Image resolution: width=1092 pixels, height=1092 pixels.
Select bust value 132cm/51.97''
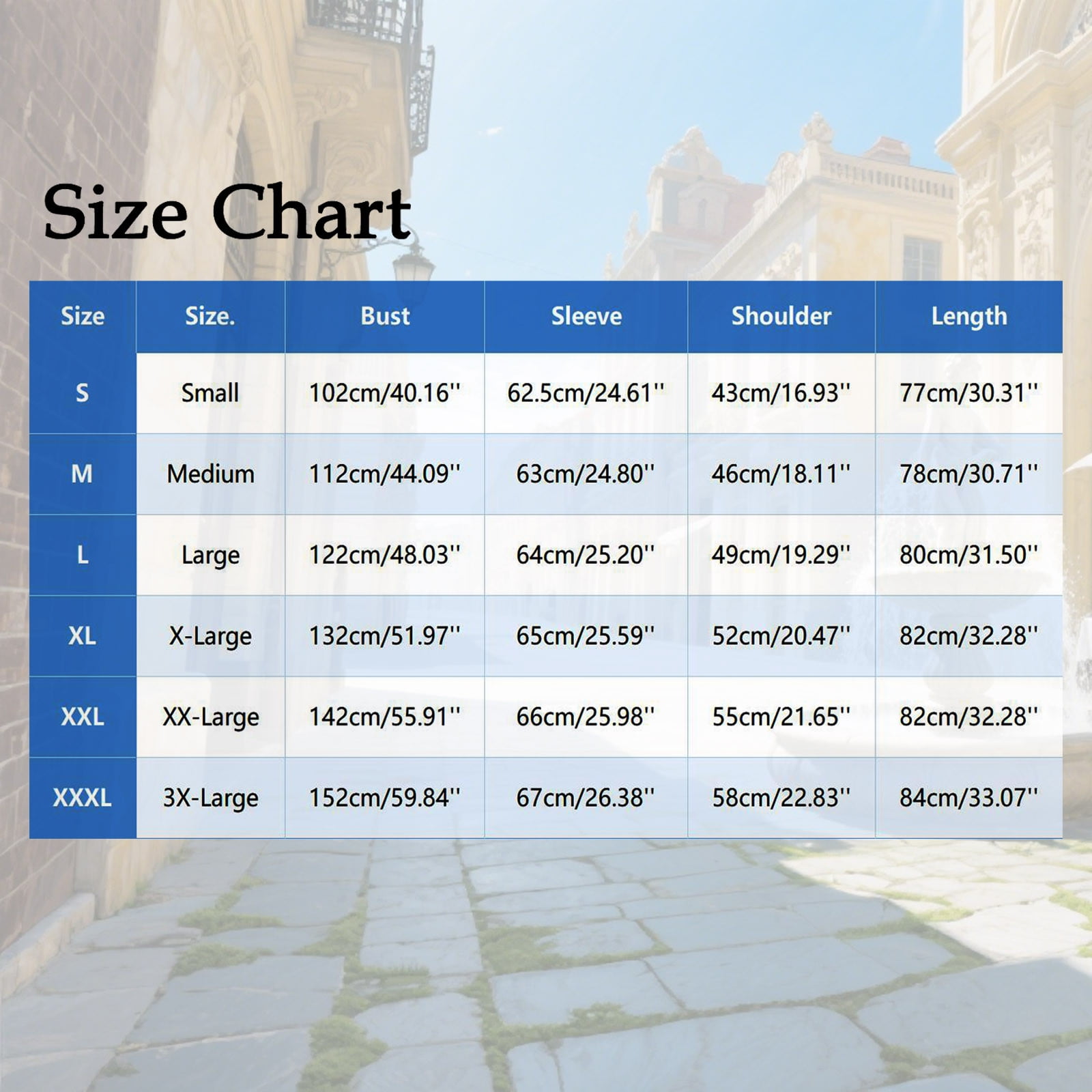(x=385, y=635)
